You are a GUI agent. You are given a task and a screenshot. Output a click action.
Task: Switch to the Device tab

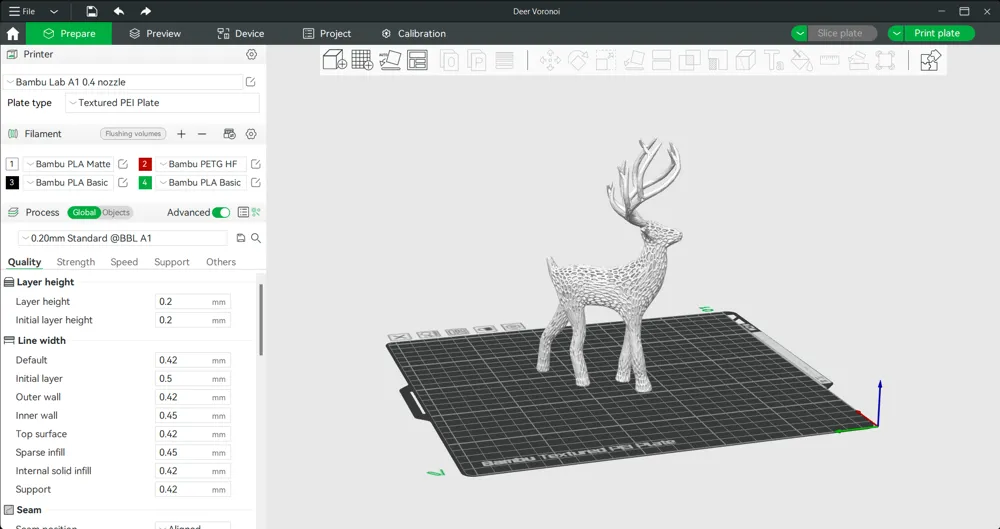[x=240, y=33]
